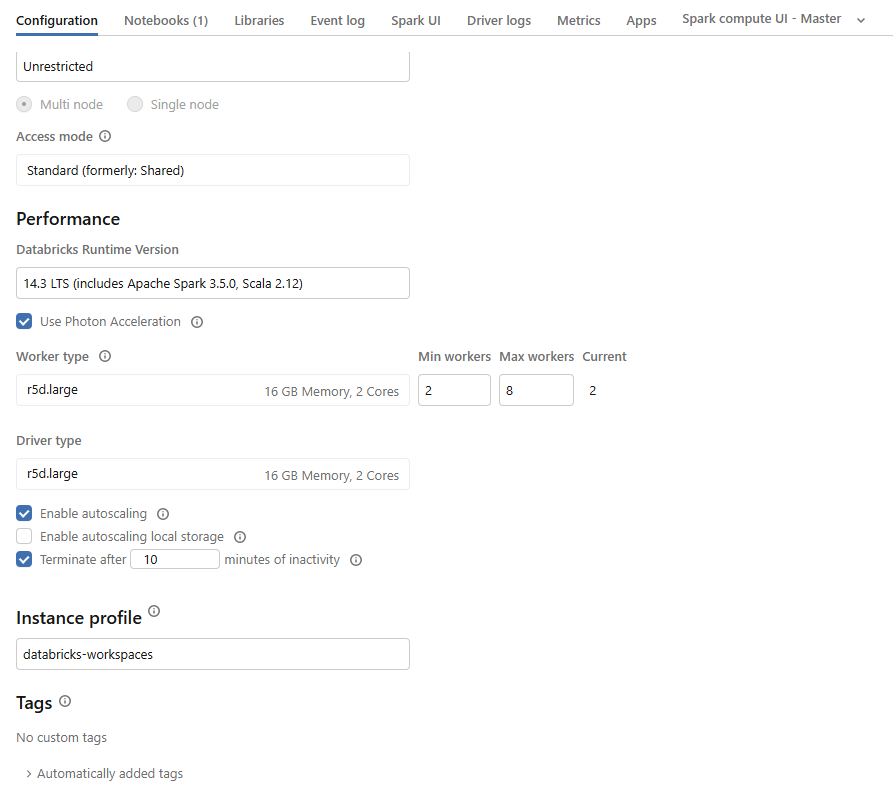The height and width of the screenshot is (802, 893).
Task: Click info icon beside Tags heading
Action: (65, 702)
